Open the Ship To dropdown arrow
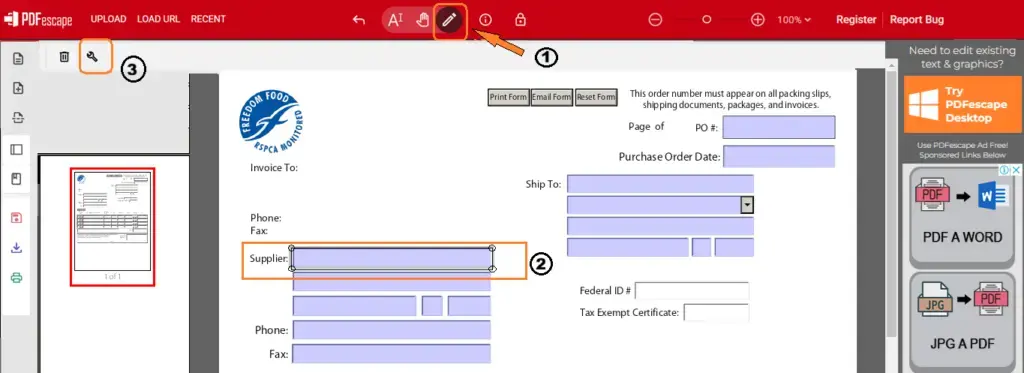Image resolution: width=1024 pixels, height=373 pixels. point(748,205)
